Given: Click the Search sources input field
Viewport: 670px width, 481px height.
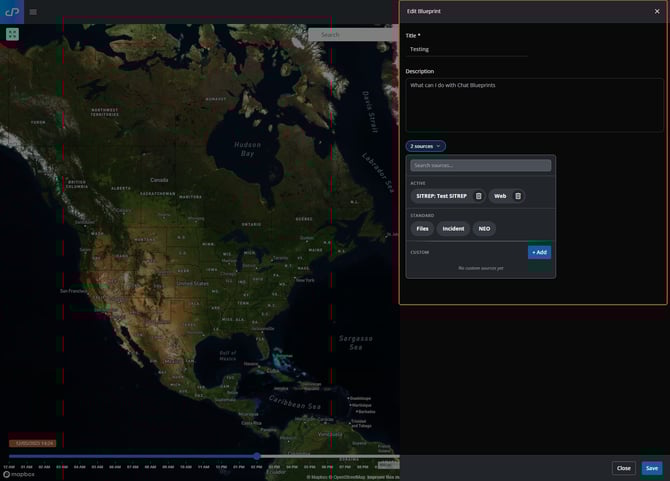Looking at the screenshot, I should (x=480, y=166).
